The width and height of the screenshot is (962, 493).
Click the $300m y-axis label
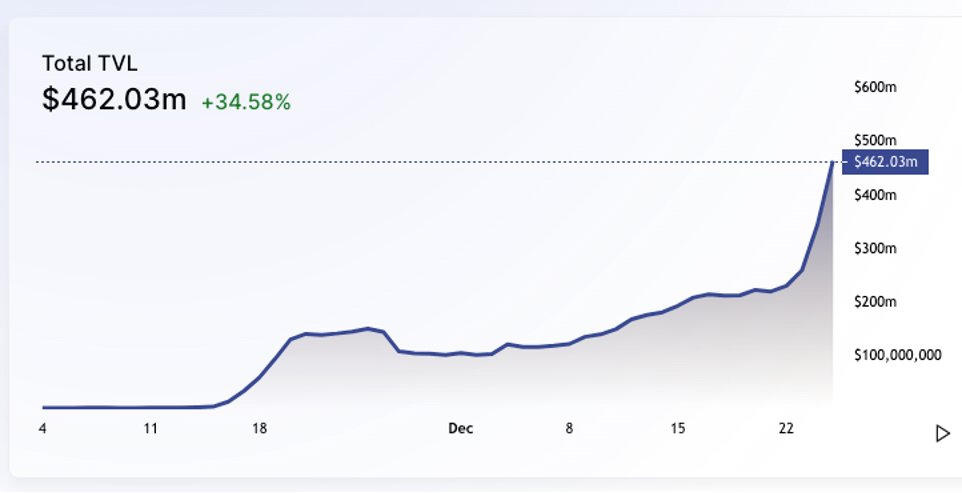(x=875, y=248)
